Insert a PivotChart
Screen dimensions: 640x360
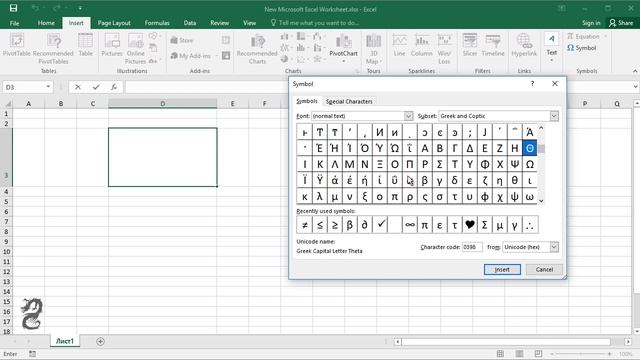pos(343,48)
